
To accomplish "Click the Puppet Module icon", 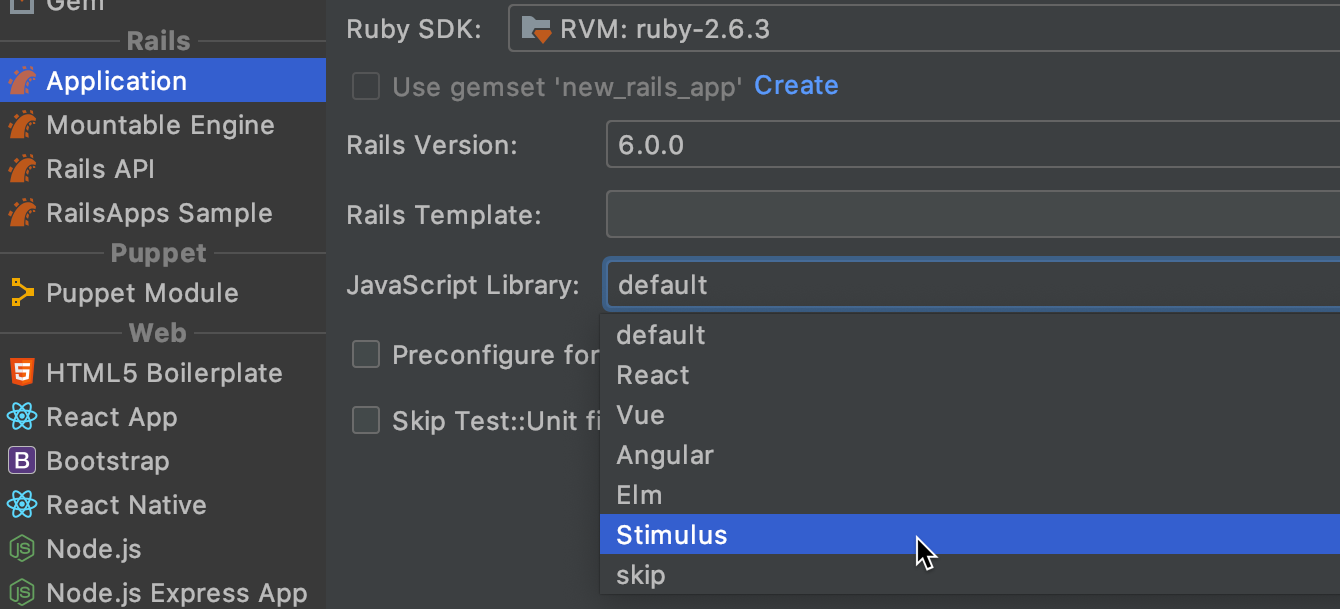I will 22,293.
